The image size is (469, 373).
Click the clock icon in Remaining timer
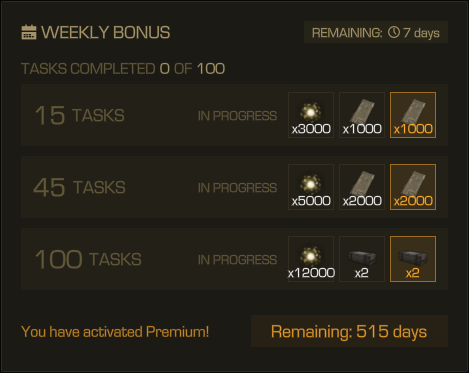tap(394, 32)
